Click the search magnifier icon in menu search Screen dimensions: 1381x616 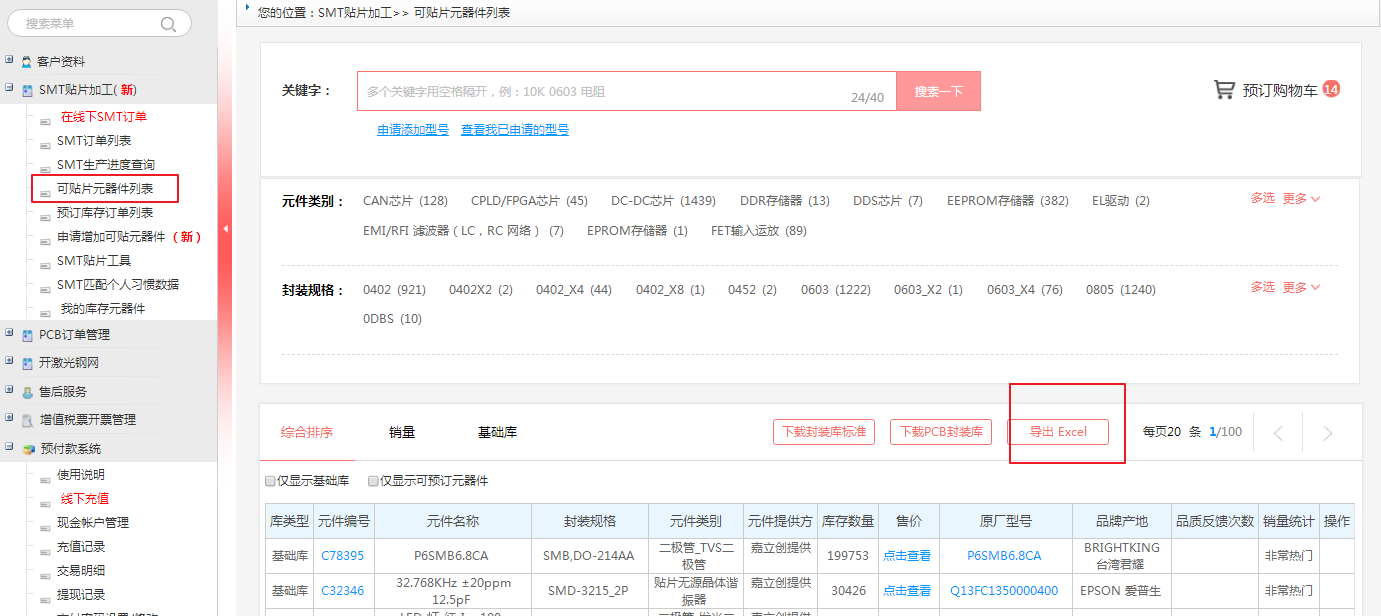(168, 24)
